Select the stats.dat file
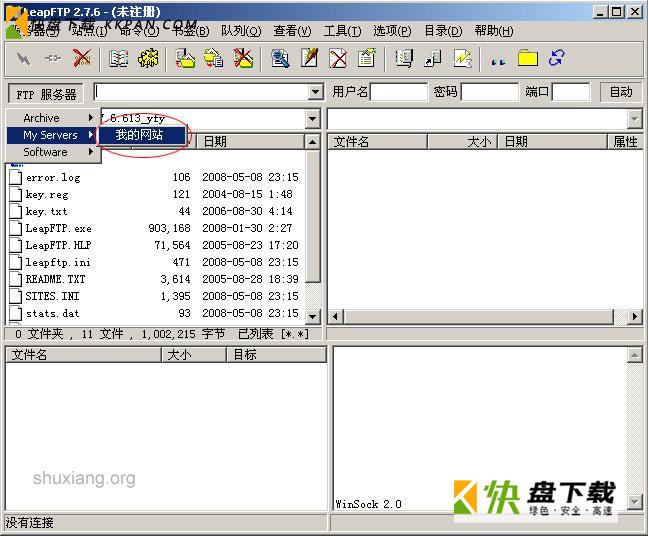The image size is (648, 536). [x=52, y=313]
